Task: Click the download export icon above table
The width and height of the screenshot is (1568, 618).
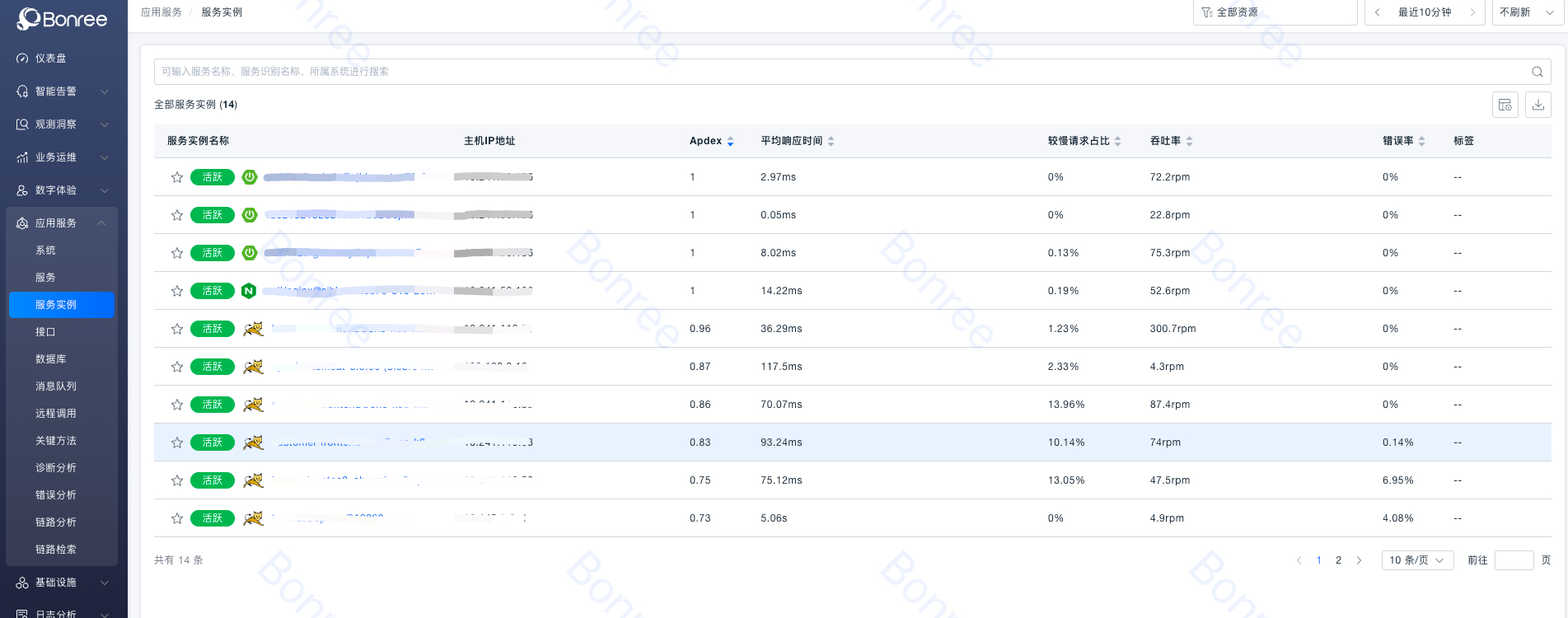Action: click(1538, 105)
